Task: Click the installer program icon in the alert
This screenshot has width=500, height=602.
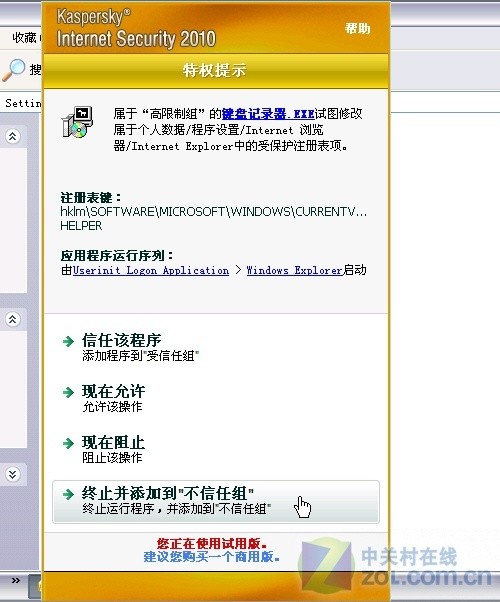Action: pos(78,122)
